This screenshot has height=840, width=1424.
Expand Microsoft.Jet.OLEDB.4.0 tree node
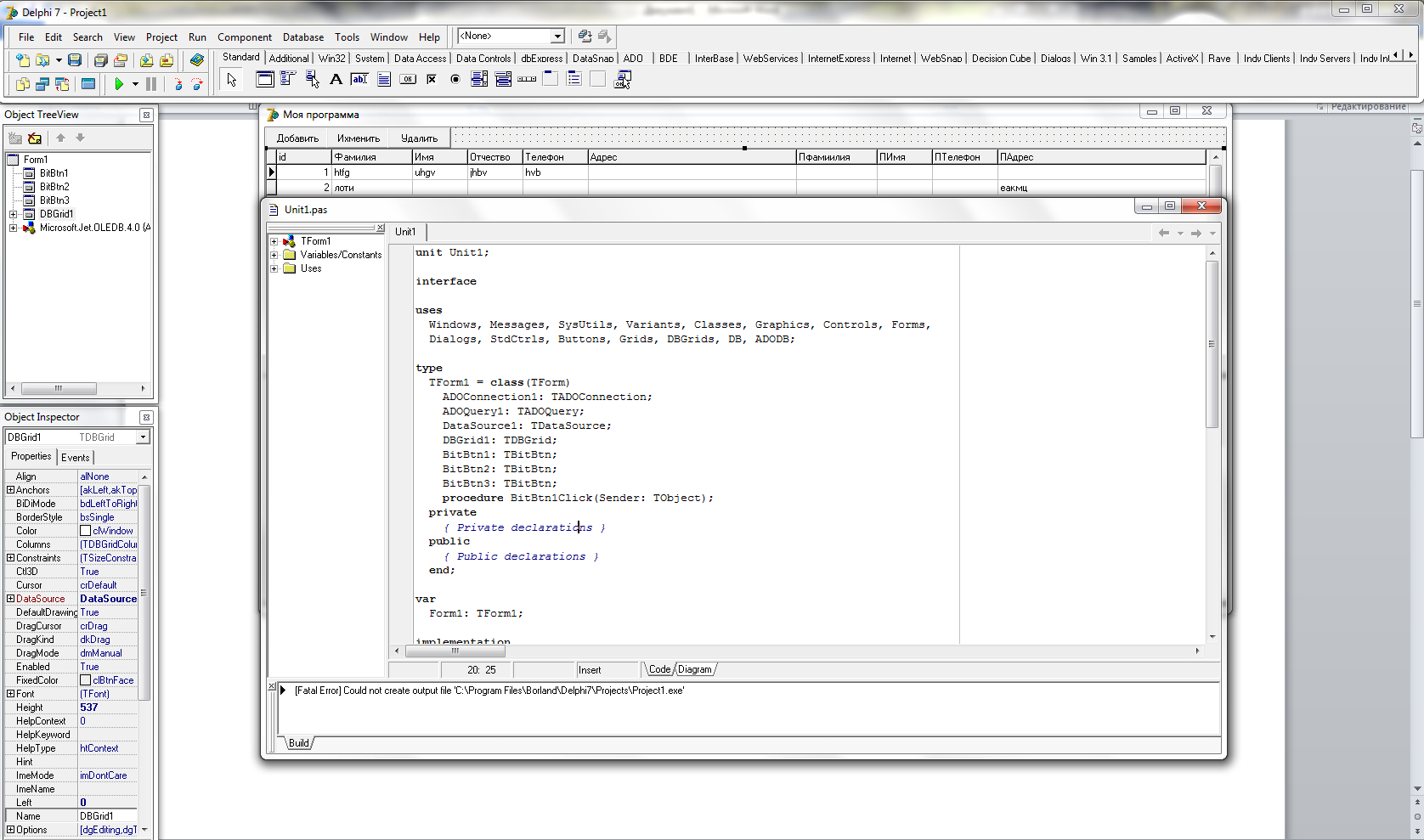(x=13, y=228)
